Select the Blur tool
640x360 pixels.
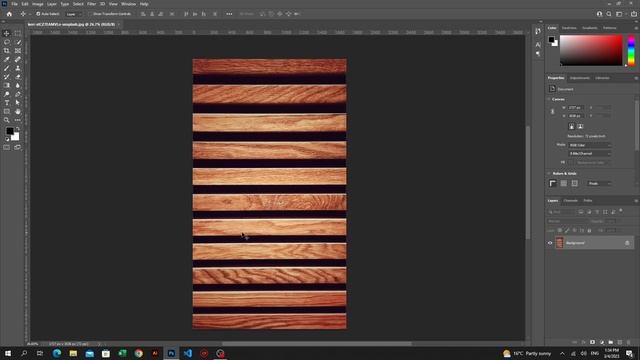(x=18, y=85)
